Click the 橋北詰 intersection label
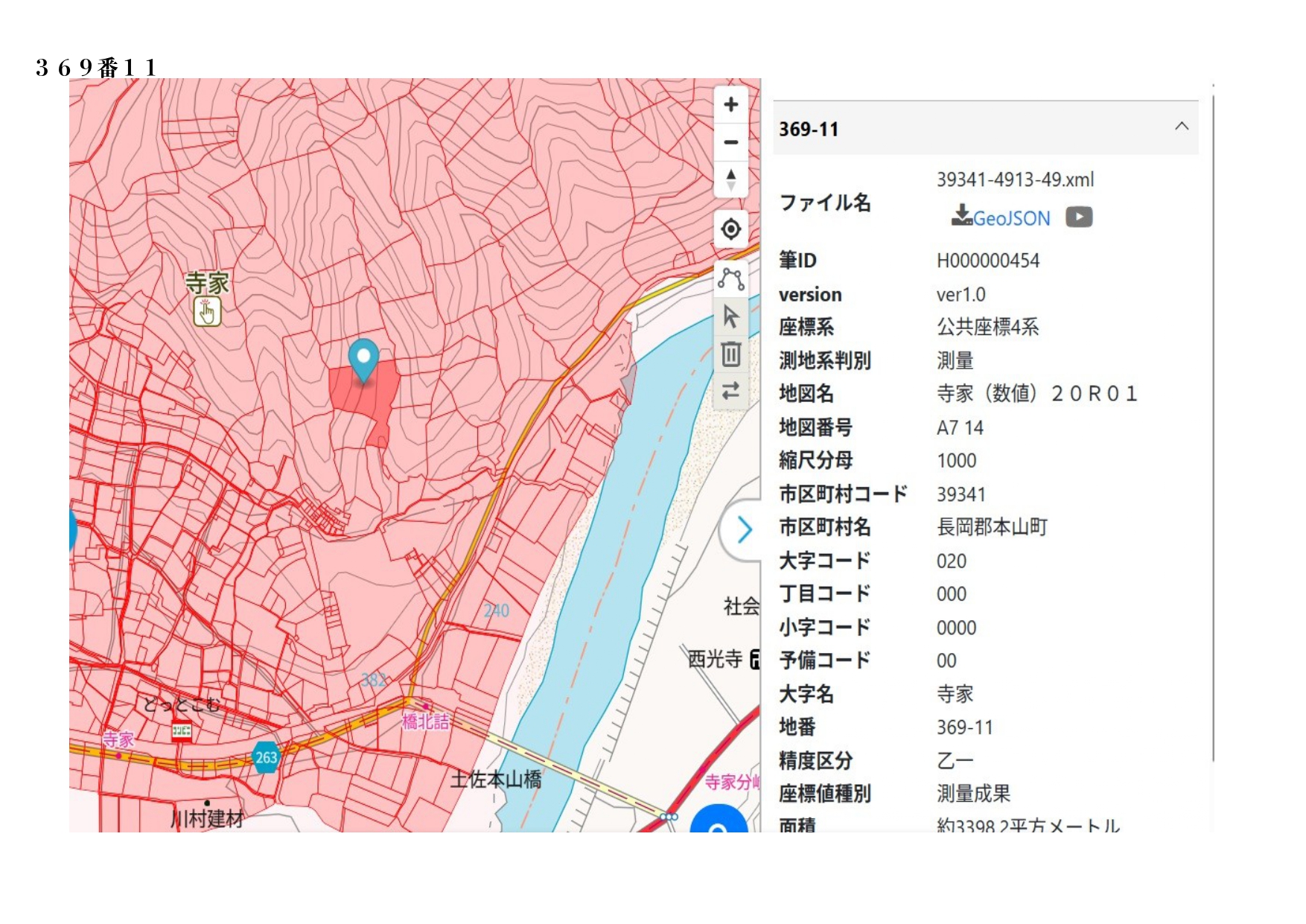 point(425,721)
